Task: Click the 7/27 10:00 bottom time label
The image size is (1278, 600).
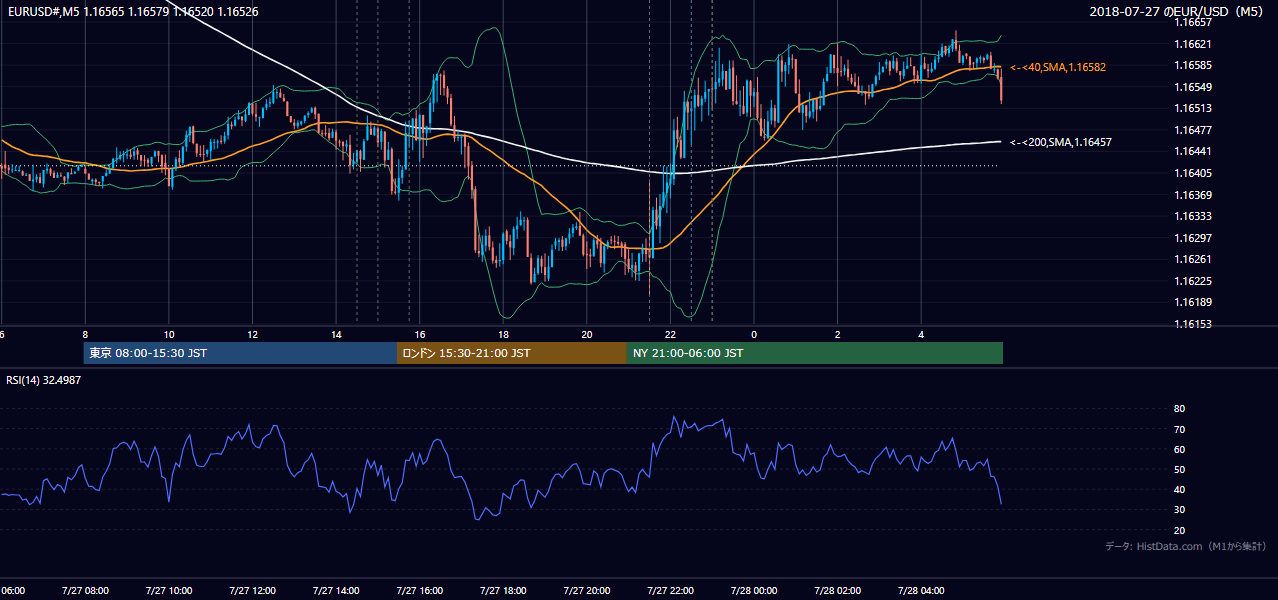Action: 169,590
